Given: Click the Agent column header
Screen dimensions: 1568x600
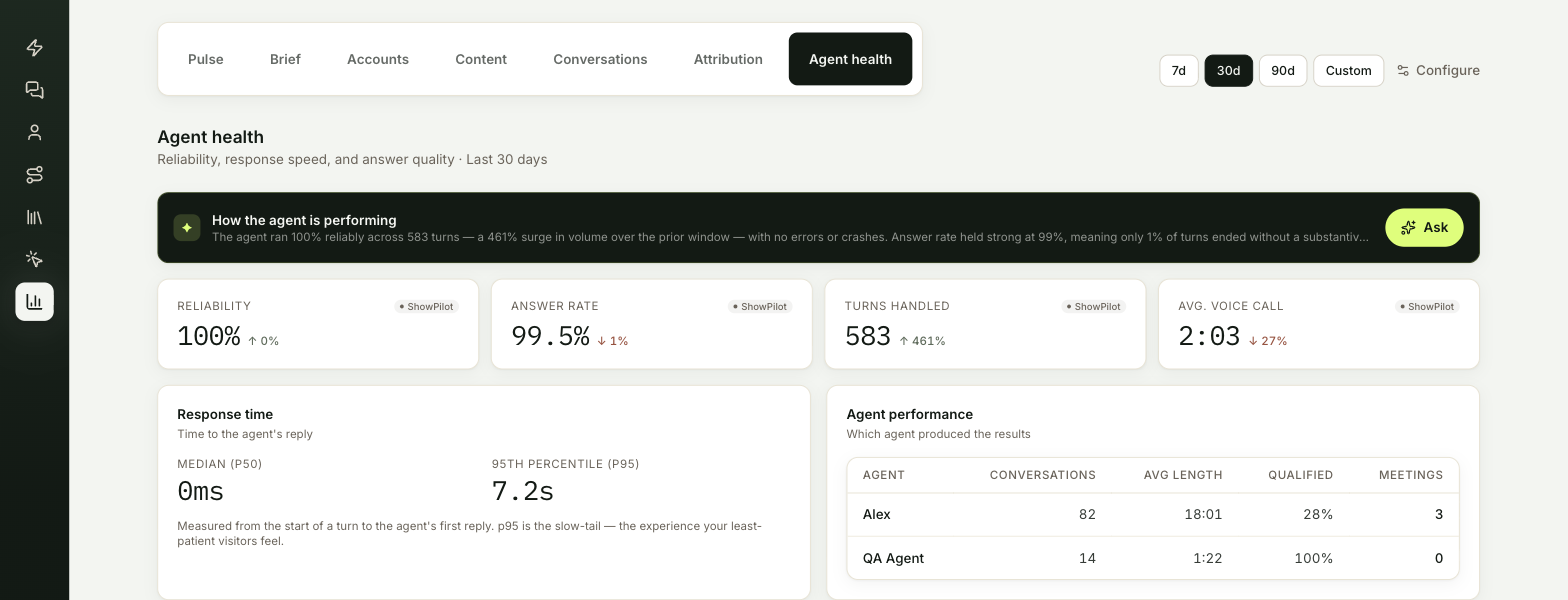Looking at the screenshot, I should point(884,475).
